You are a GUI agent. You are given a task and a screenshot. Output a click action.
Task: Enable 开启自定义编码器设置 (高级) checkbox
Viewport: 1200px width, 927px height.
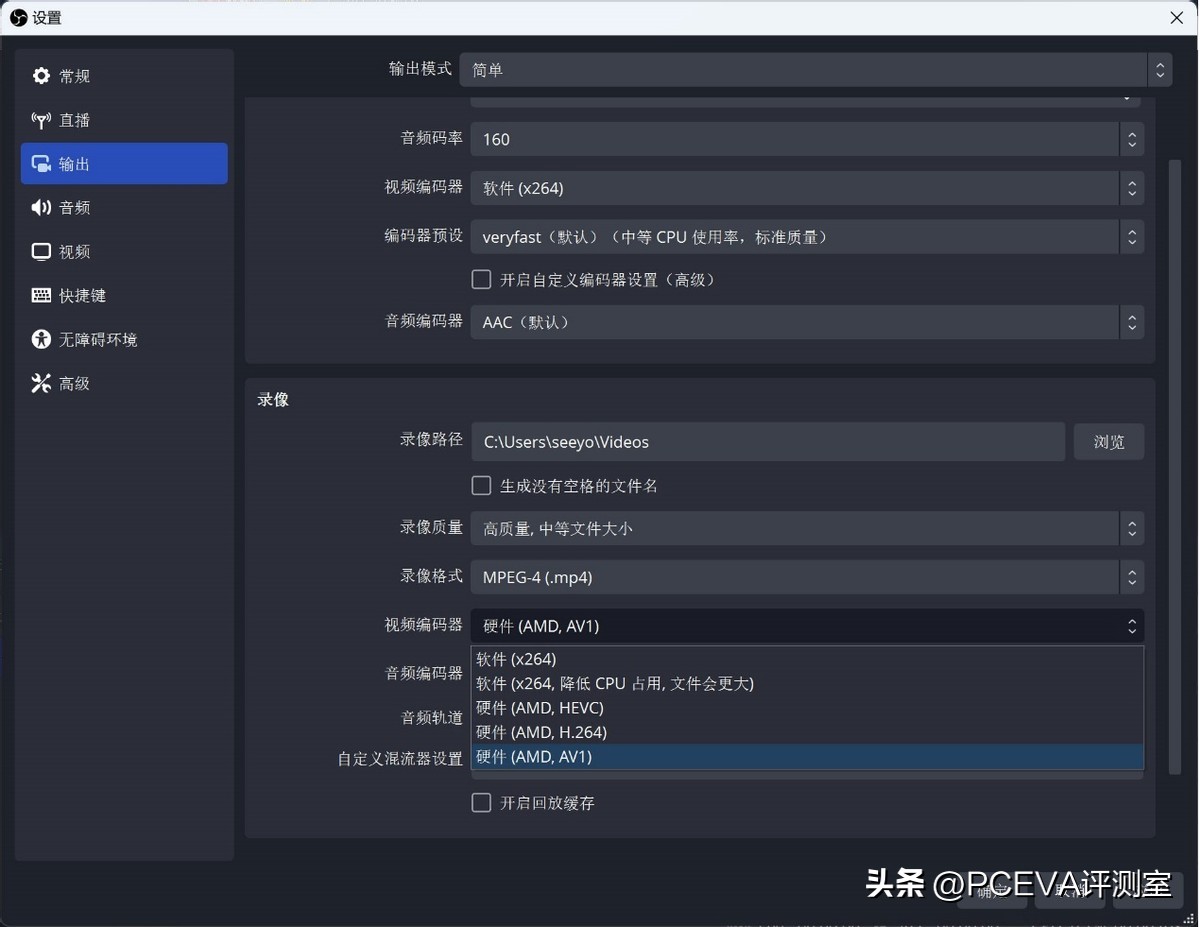(x=481, y=279)
